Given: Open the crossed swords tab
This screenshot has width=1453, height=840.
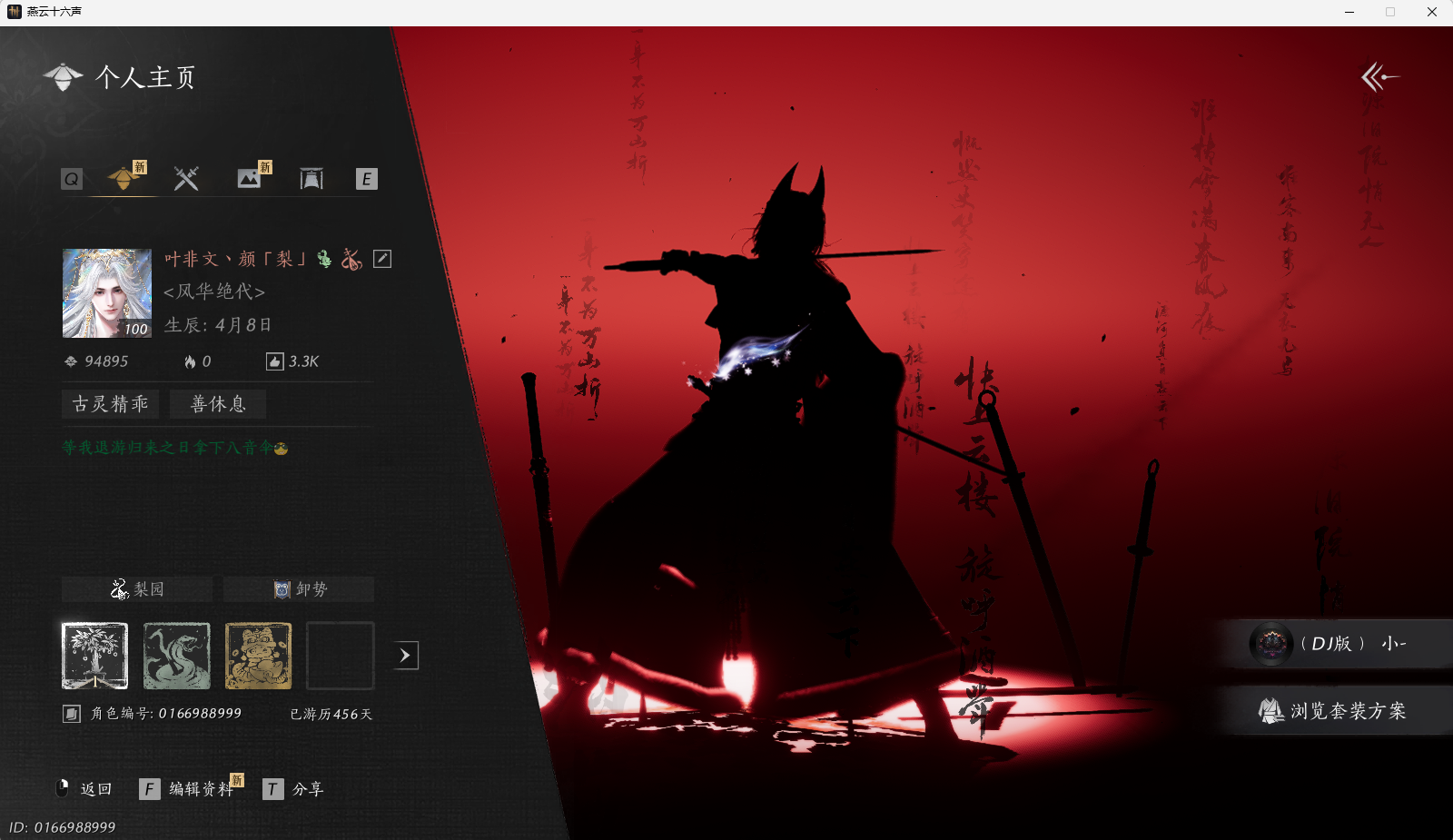Looking at the screenshot, I should 186,179.
